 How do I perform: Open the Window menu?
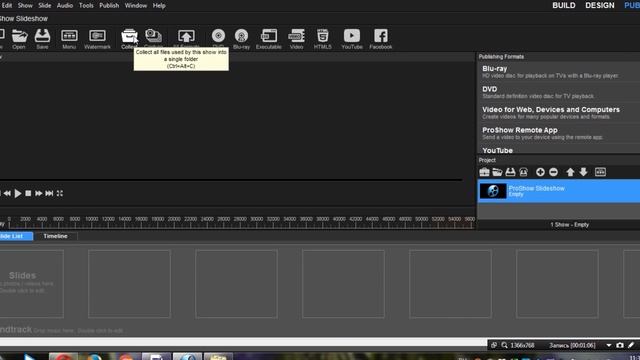[136, 6]
